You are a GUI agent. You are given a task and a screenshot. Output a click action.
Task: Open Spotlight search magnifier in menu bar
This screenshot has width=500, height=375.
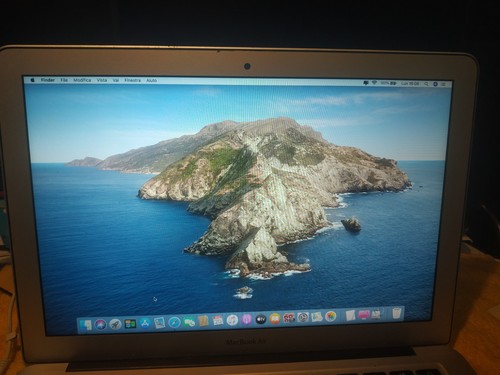[426, 84]
